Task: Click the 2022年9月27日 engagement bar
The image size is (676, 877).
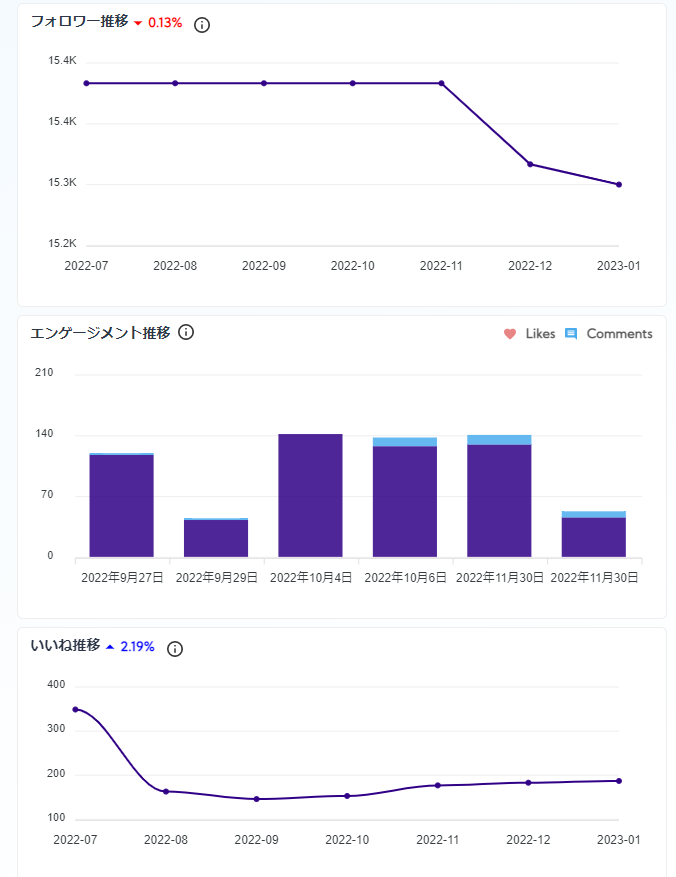Action: point(121,505)
